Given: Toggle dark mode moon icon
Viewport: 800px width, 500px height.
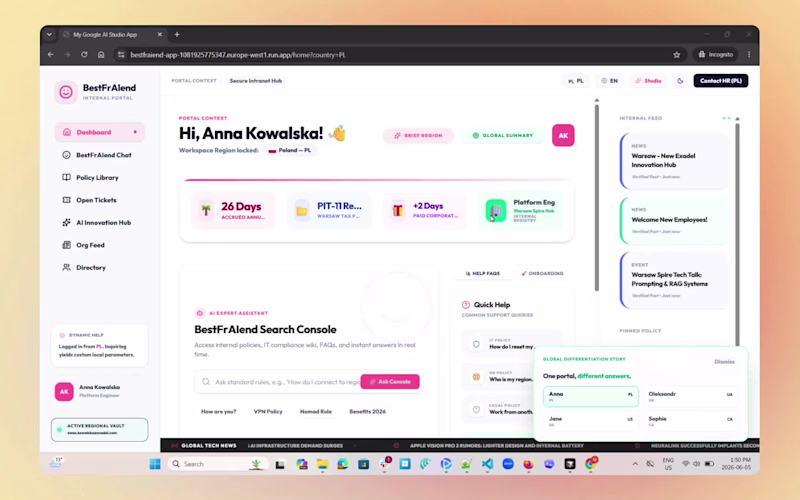Looking at the screenshot, I should (680, 81).
